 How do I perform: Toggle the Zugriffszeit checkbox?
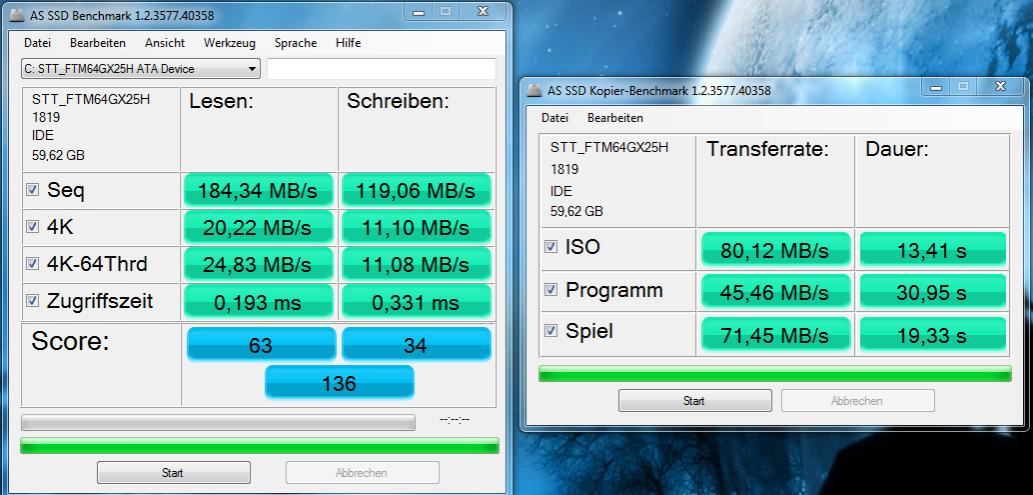pos(32,301)
